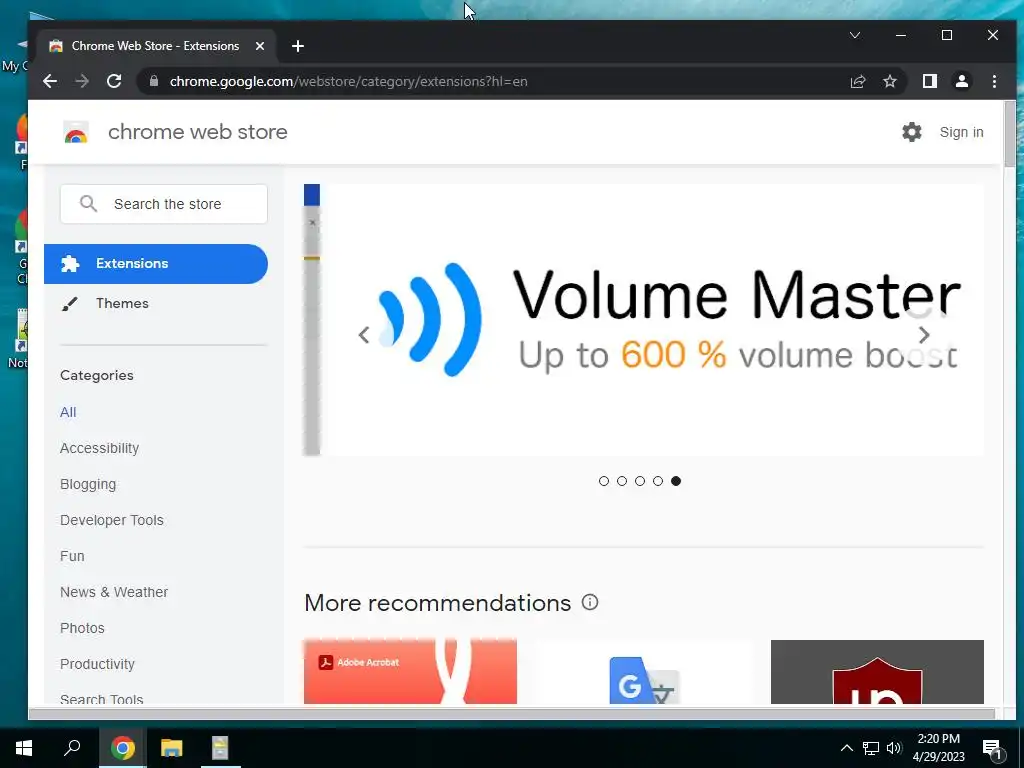
Task: Choose the Productivity category
Action: (x=97, y=664)
